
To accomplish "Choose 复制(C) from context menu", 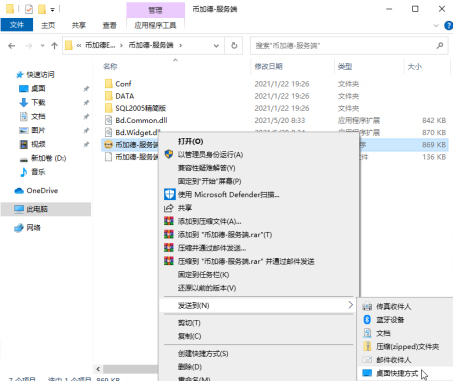I will click(189, 336).
